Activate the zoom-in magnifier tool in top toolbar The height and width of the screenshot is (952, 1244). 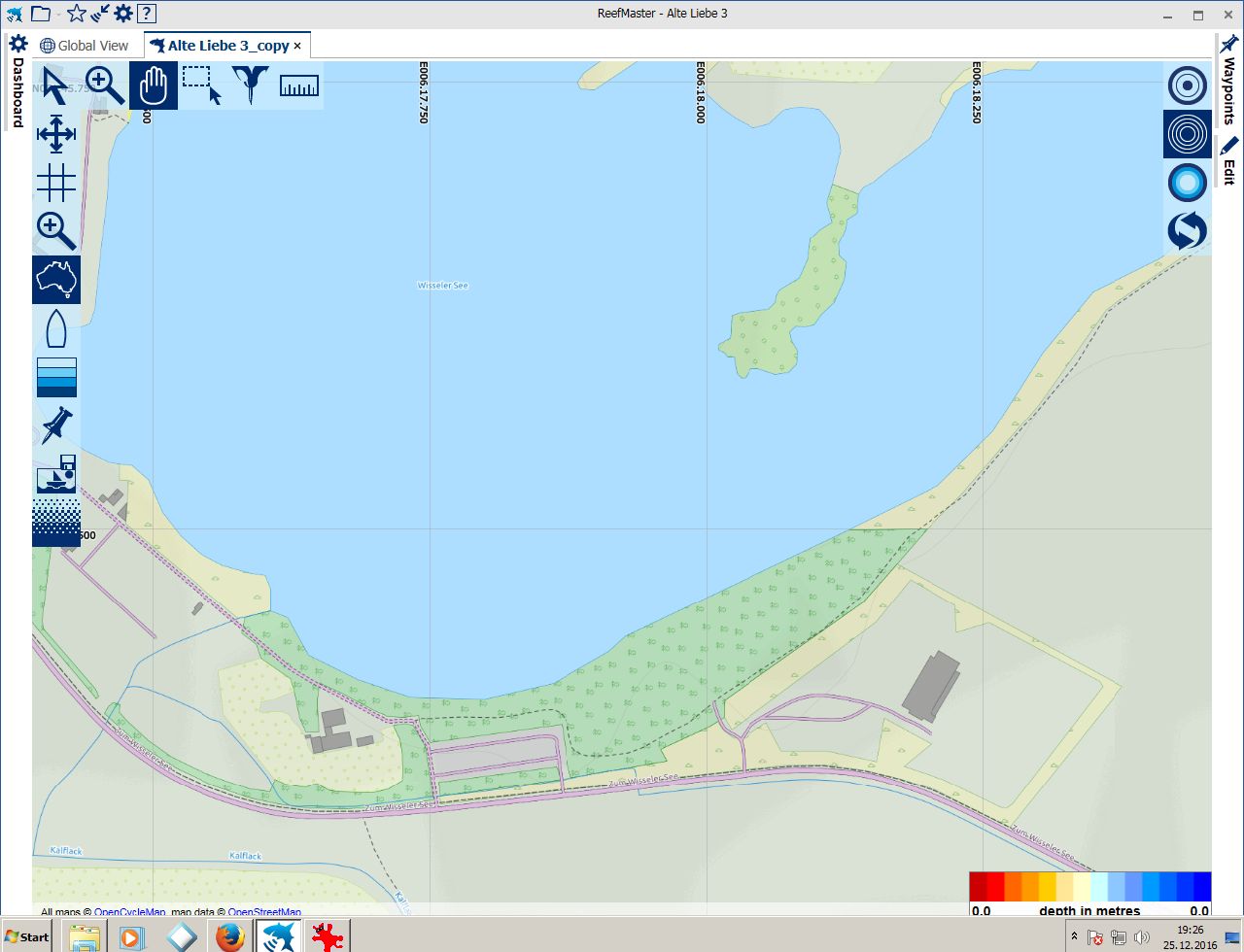pos(105,85)
